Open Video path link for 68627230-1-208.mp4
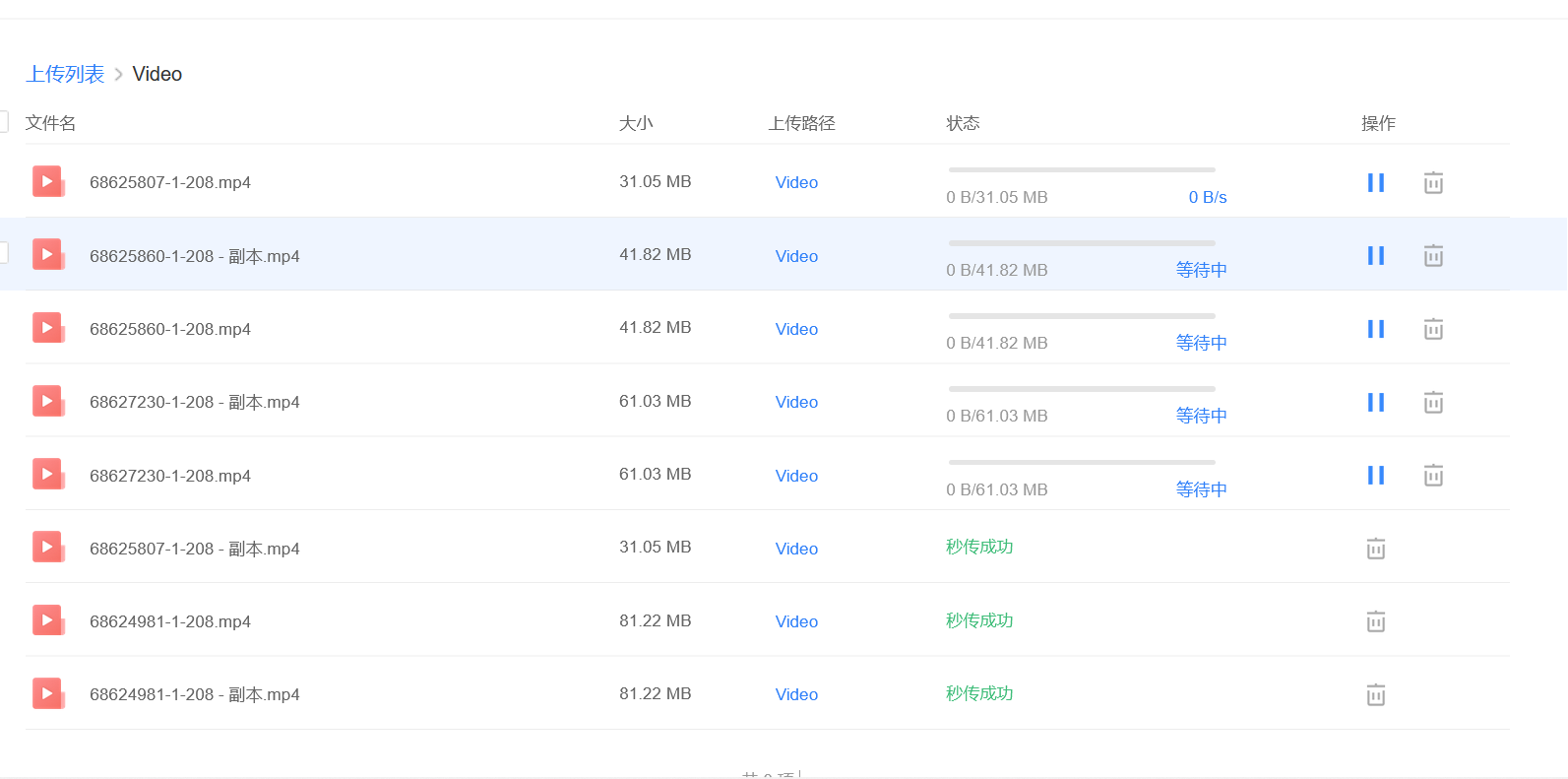The height and width of the screenshot is (779, 1568). (796, 476)
